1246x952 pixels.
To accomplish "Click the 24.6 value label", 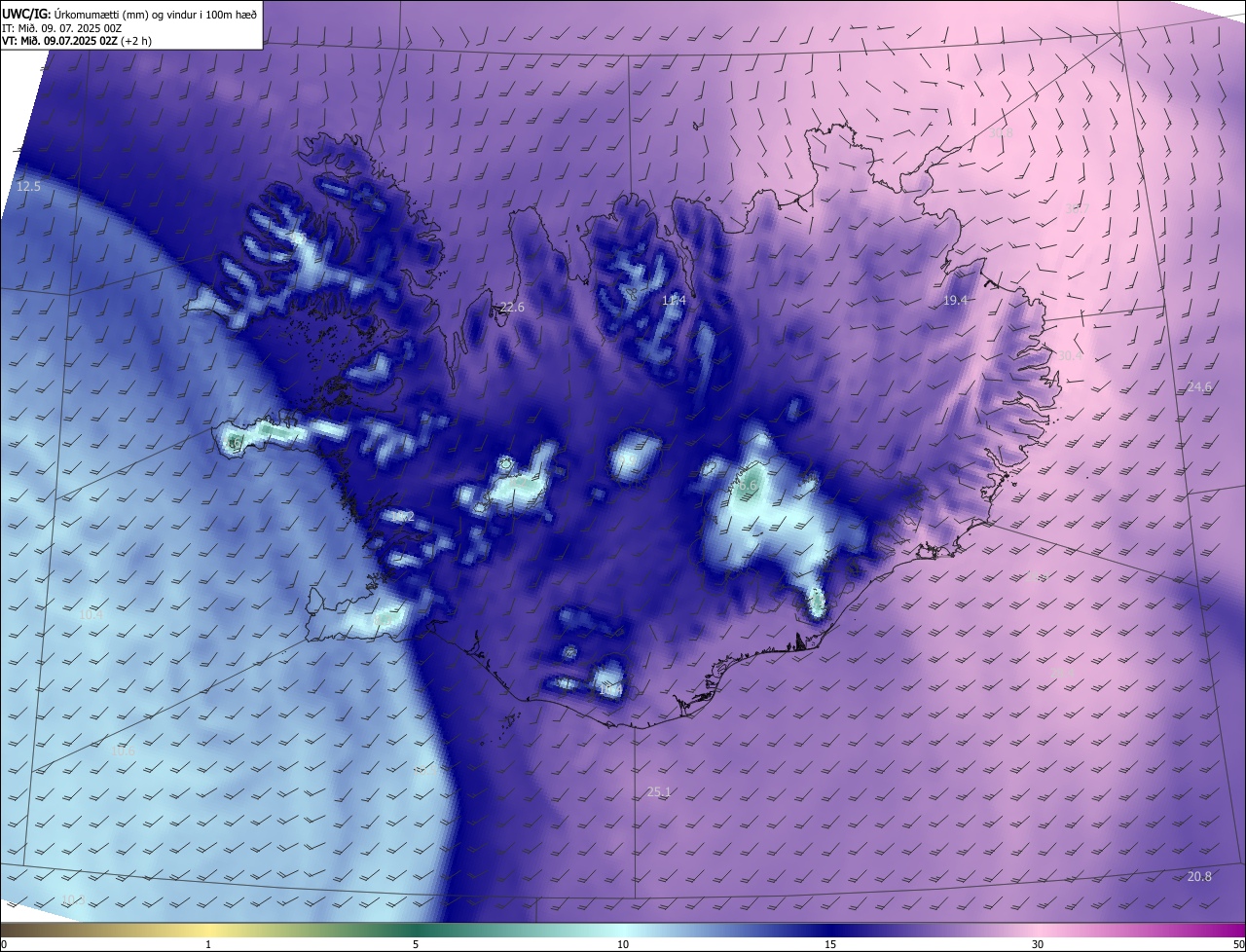I will (1199, 387).
